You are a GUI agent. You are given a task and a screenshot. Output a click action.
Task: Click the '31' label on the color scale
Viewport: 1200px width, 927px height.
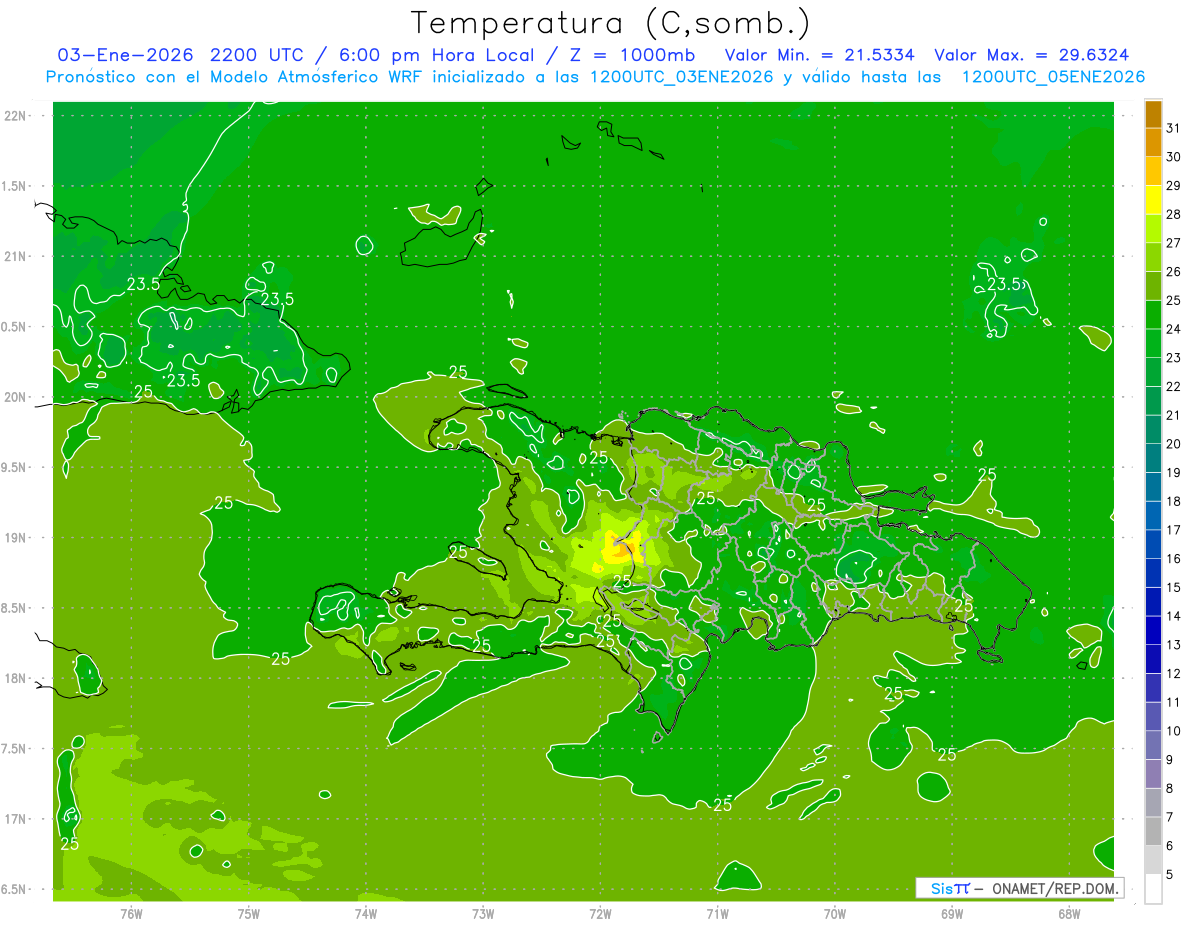(x=1173, y=128)
